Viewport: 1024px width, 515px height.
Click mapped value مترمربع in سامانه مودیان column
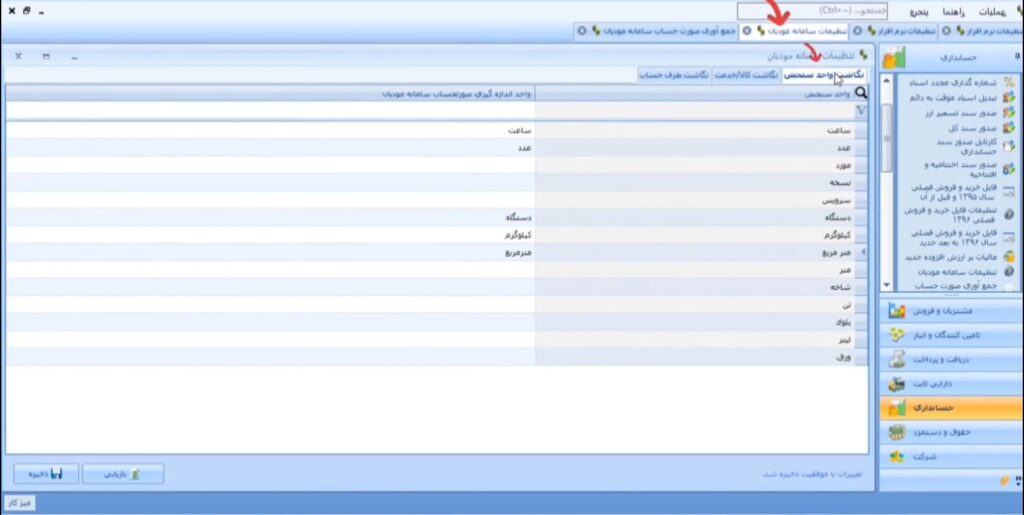point(517,252)
